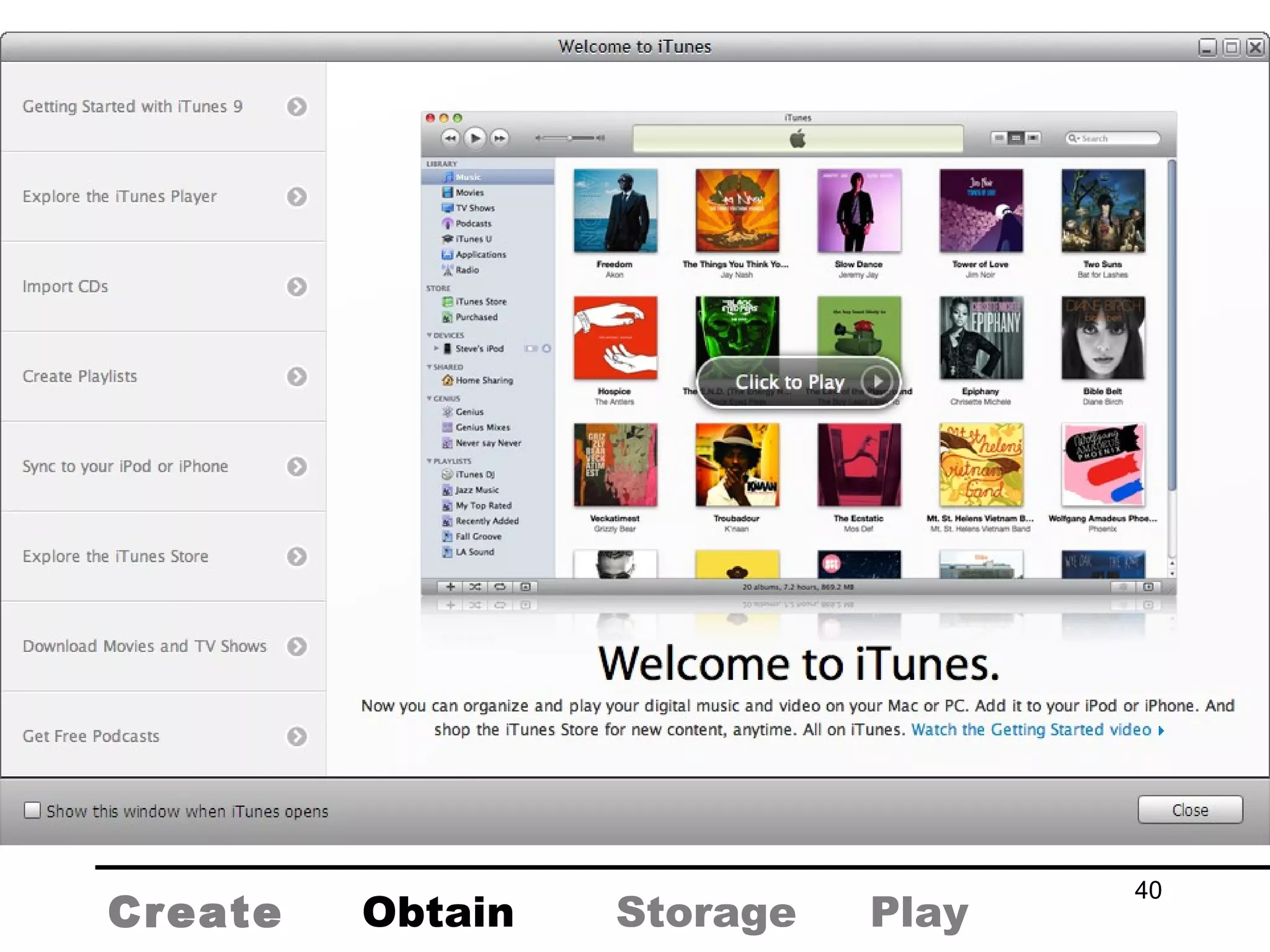
Task: Switch to Cover Flow view in toolbar
Action: pyautogui.click(x=1032, y=138)
